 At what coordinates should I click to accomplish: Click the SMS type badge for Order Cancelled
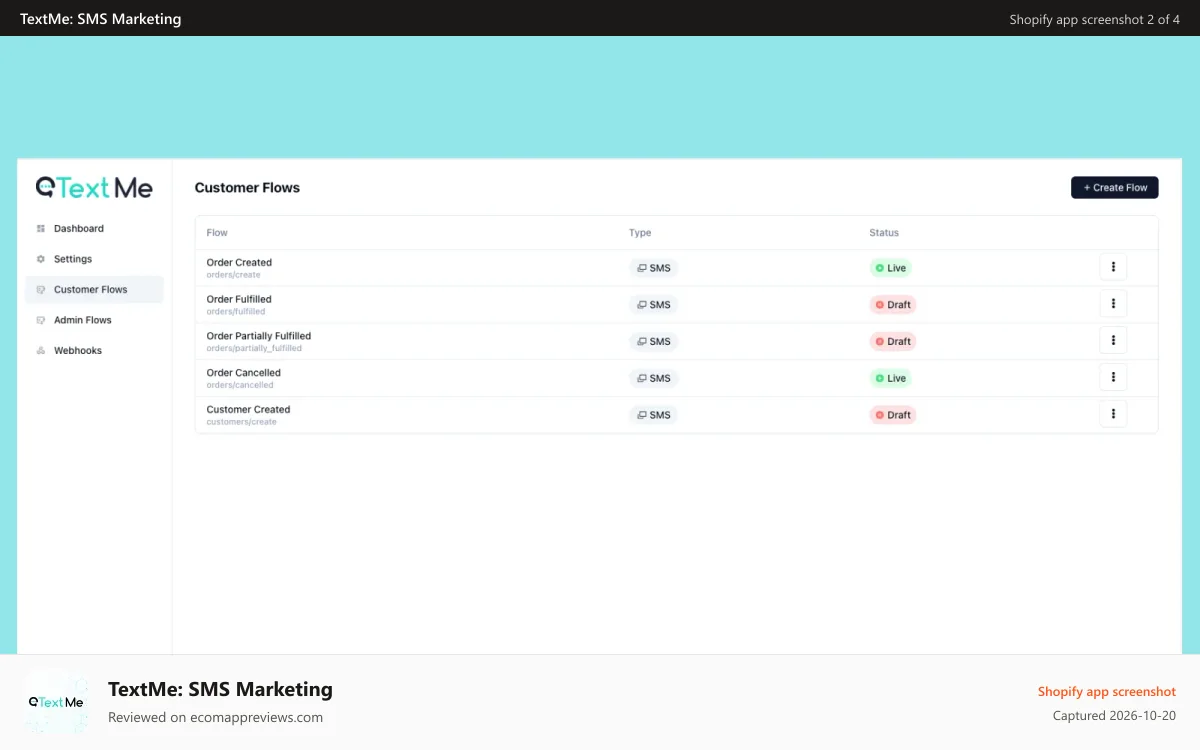(654, 378)
